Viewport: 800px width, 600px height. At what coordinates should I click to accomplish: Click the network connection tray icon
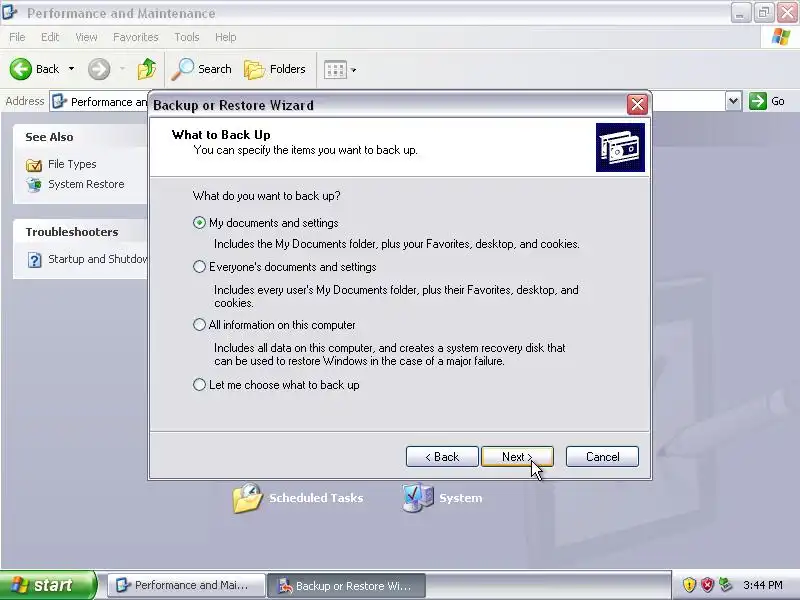(x=725, y=585)
